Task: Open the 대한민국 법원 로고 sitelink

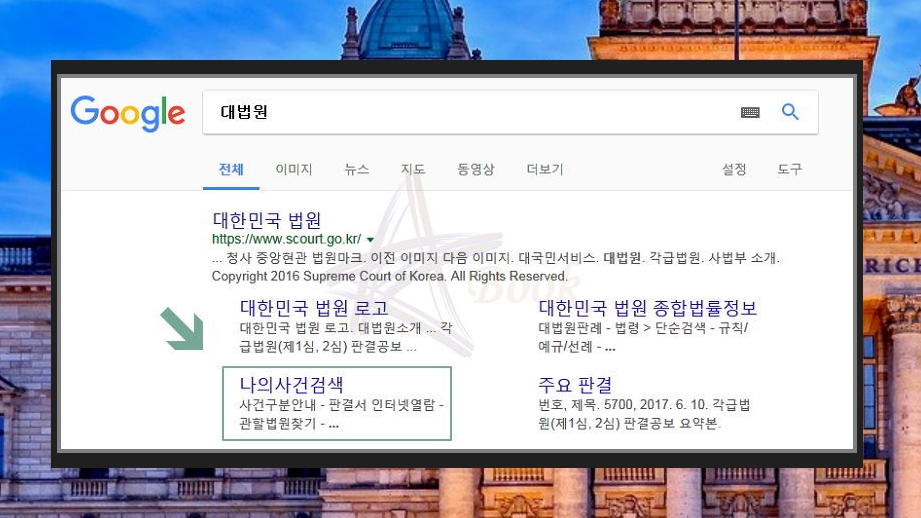Action: tap(314, 308)
